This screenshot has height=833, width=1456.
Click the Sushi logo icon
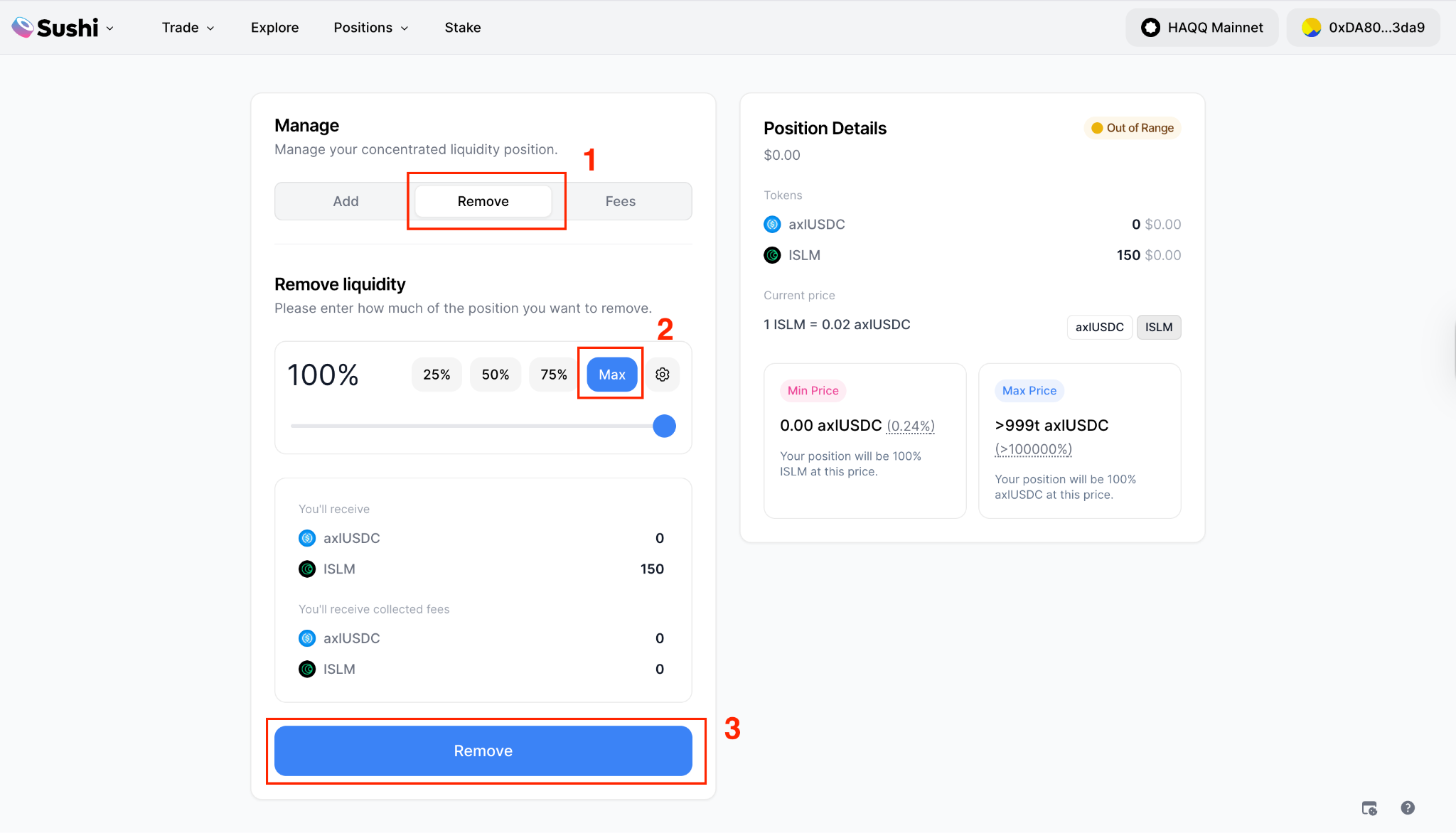pos(23,27)
